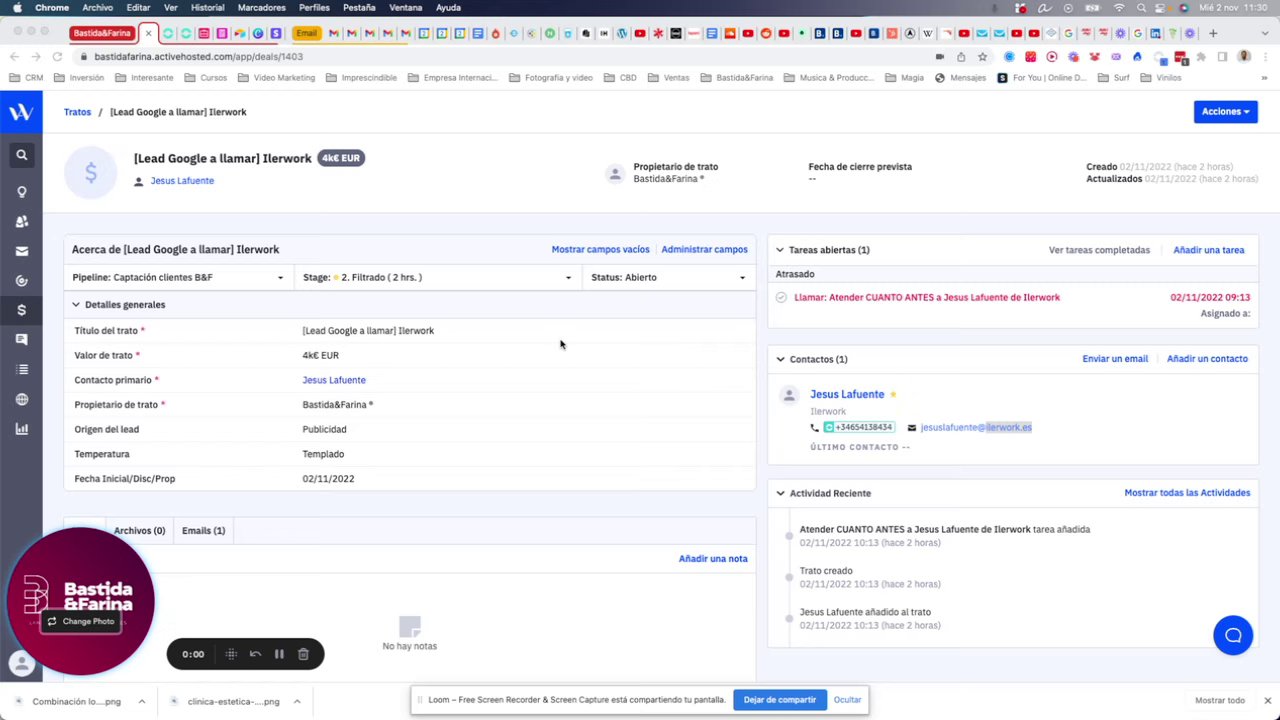Open the Perfiles menu
1280x720 pixels.
(x=314, y=8)
